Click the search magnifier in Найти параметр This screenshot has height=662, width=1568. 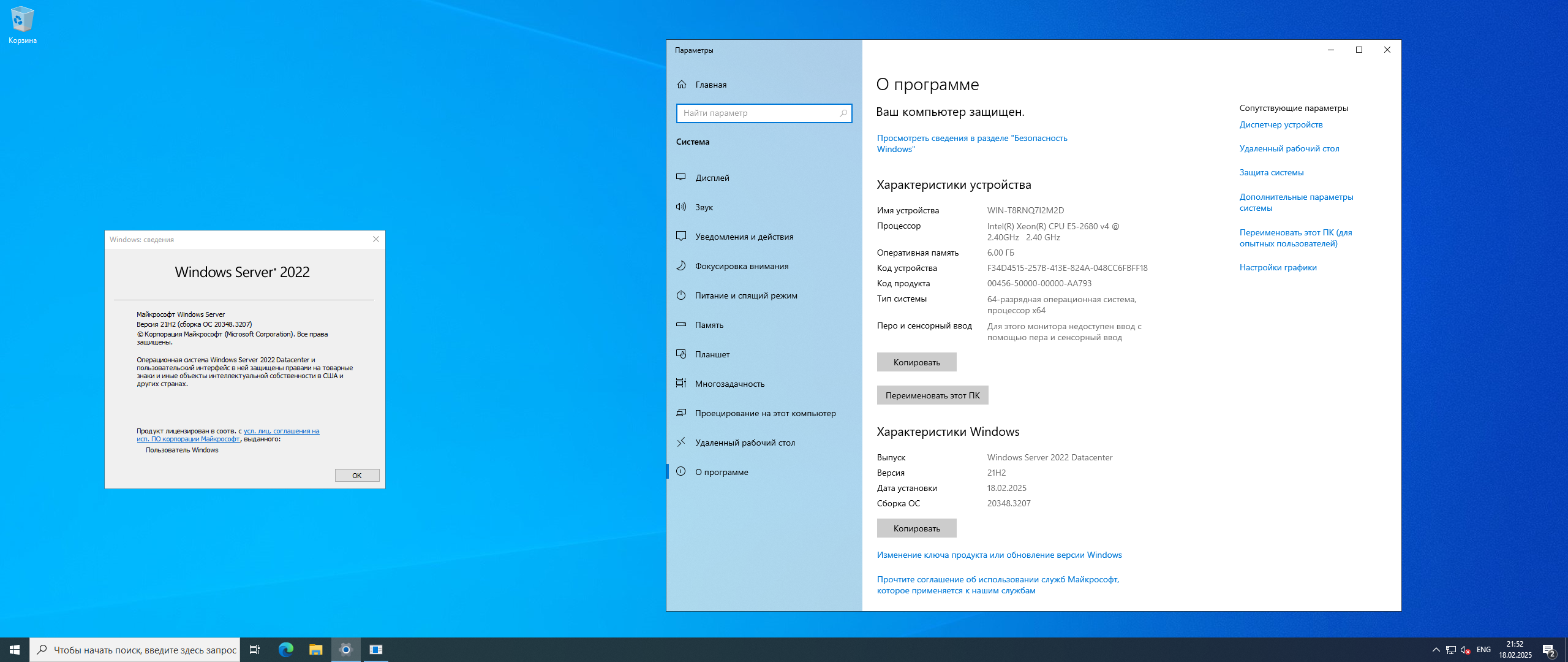coord(843,113)
